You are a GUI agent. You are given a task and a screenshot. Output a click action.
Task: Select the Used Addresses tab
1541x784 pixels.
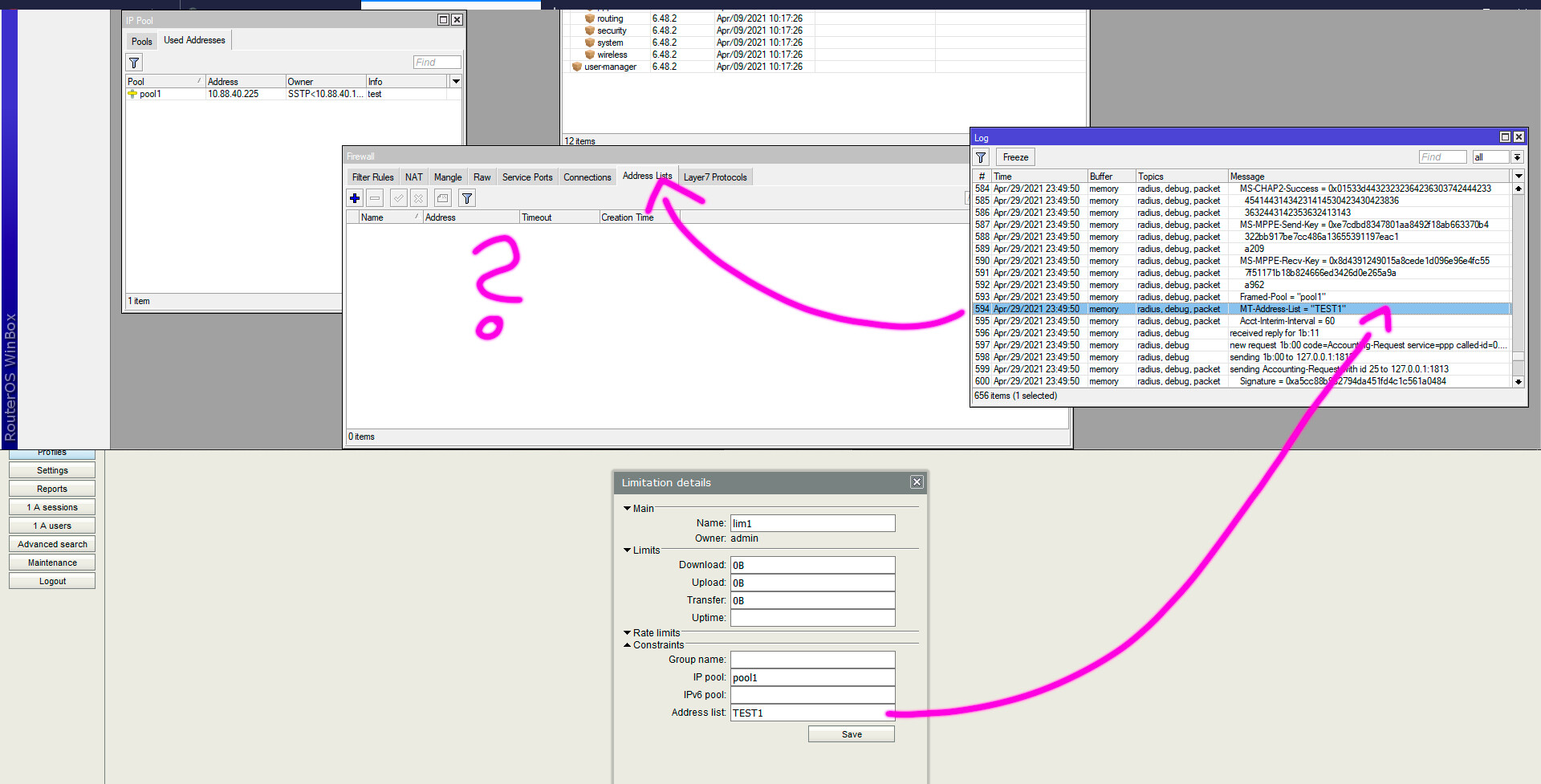[195, 40]
